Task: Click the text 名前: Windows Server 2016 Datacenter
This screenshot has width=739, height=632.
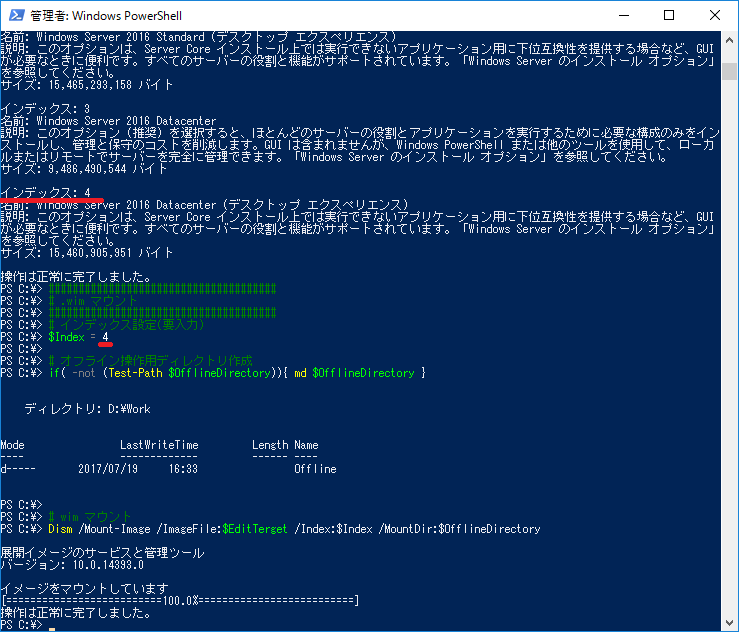Action: pyautogui.click(x=108, y=121)
